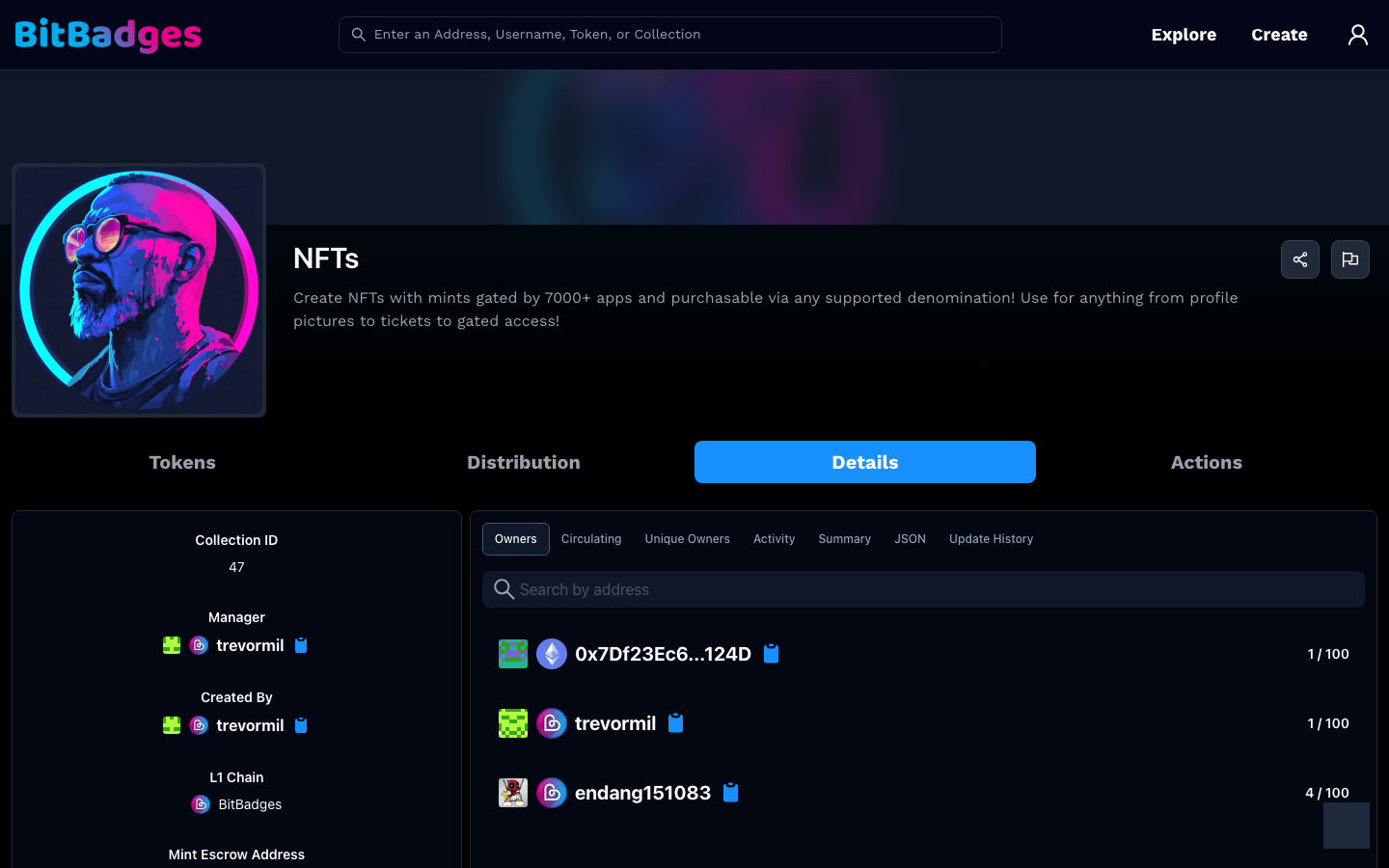Click the BitBadges text under L1 Chain
The width and height of the screenshot is (1389, 868).
click(x=250, y=804)
